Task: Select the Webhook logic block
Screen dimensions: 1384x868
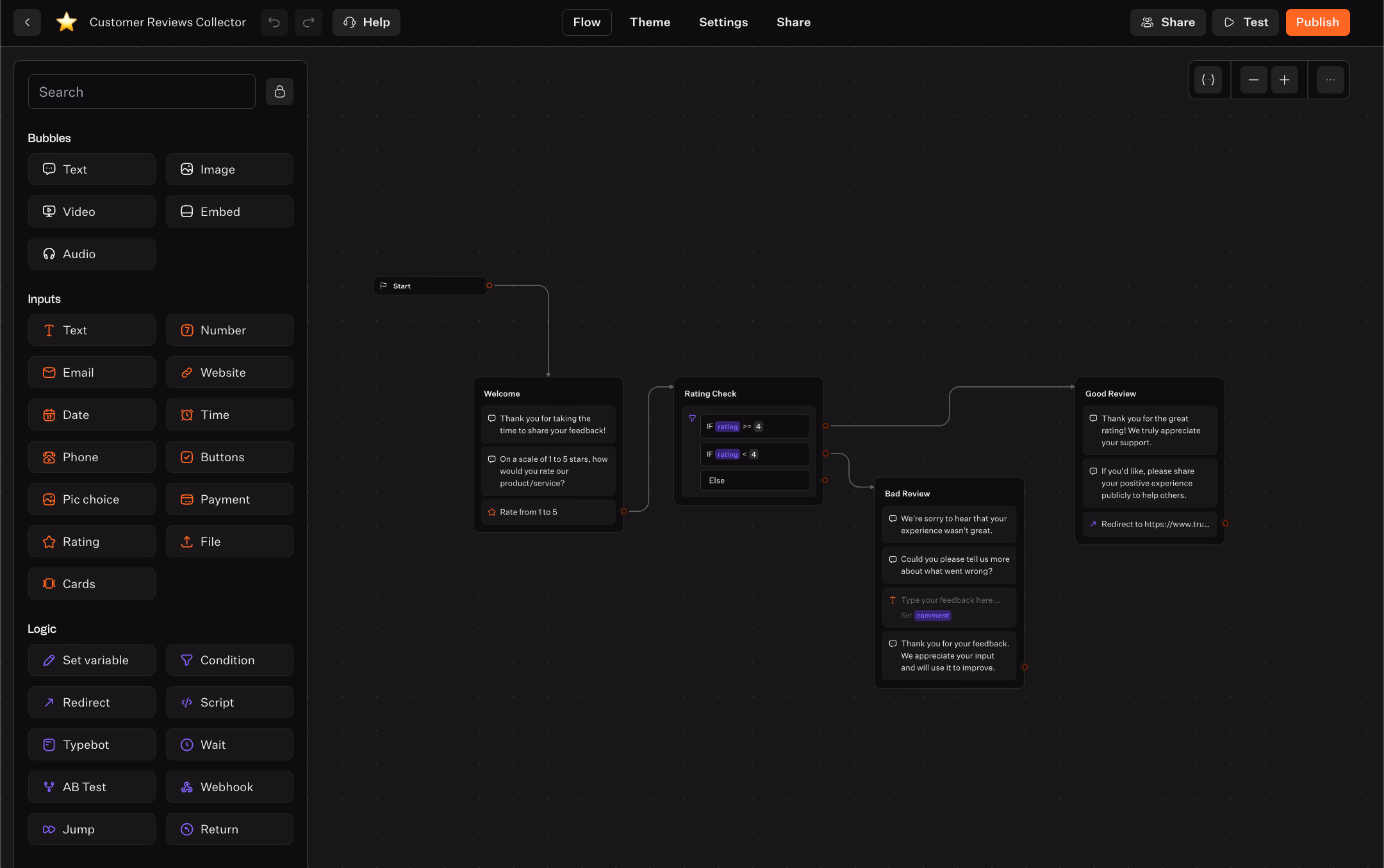Action: tap(229, 787)
